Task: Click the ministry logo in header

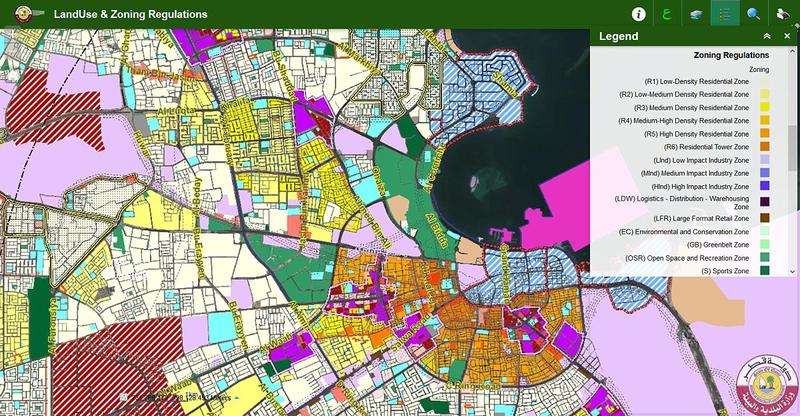Action: point(18,15)
